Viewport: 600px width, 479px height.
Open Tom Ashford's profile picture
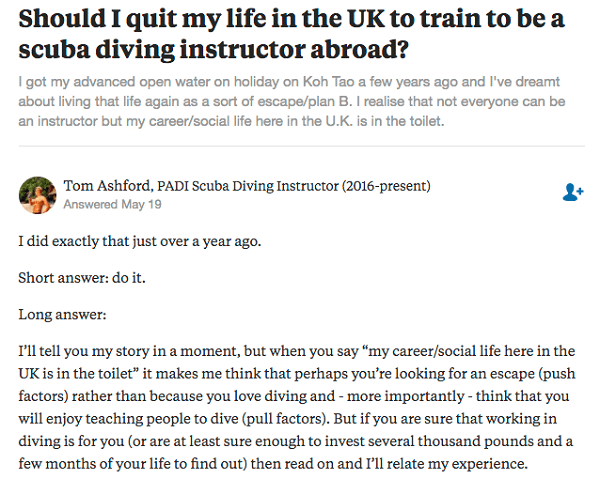tap(38, 195)
